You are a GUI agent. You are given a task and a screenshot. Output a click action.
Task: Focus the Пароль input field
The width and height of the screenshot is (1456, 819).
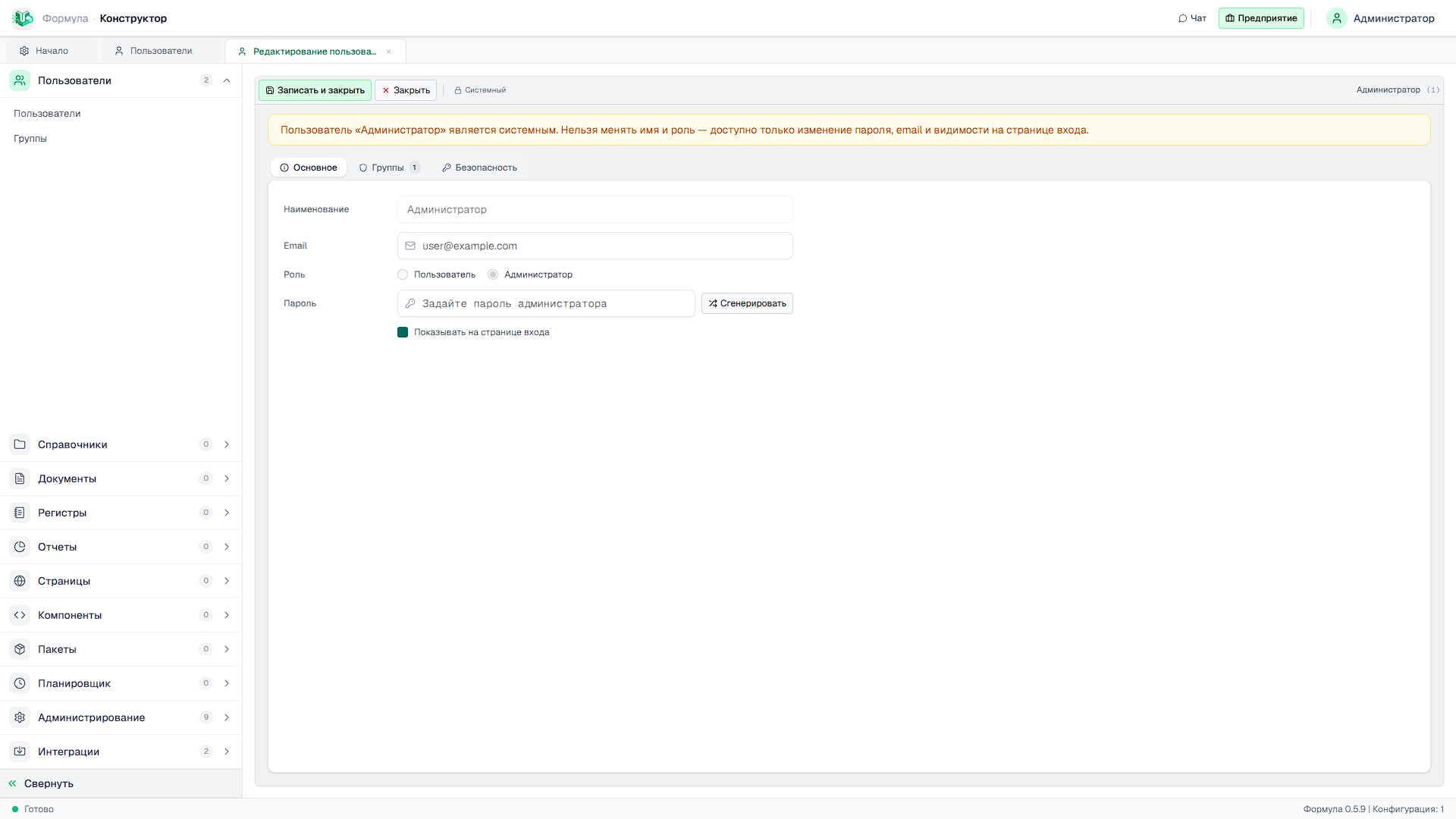(546, 303)
